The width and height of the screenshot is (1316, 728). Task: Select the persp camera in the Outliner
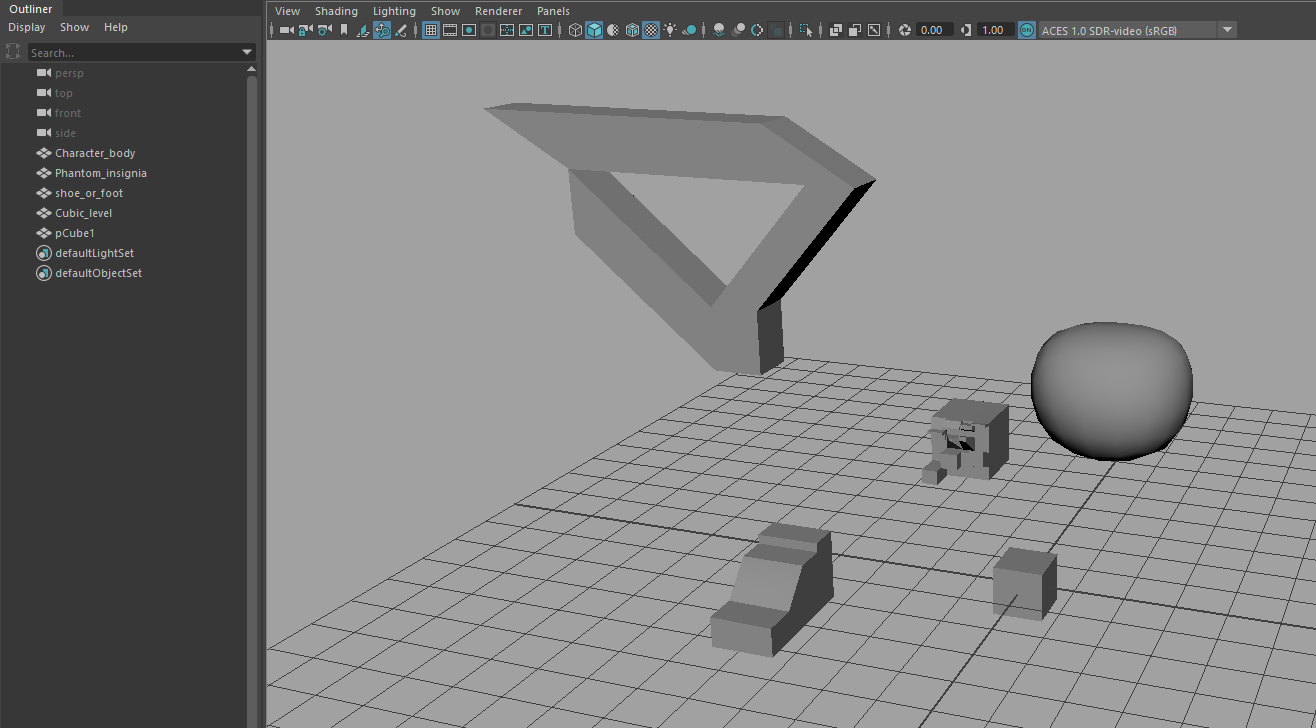(69, 73)
